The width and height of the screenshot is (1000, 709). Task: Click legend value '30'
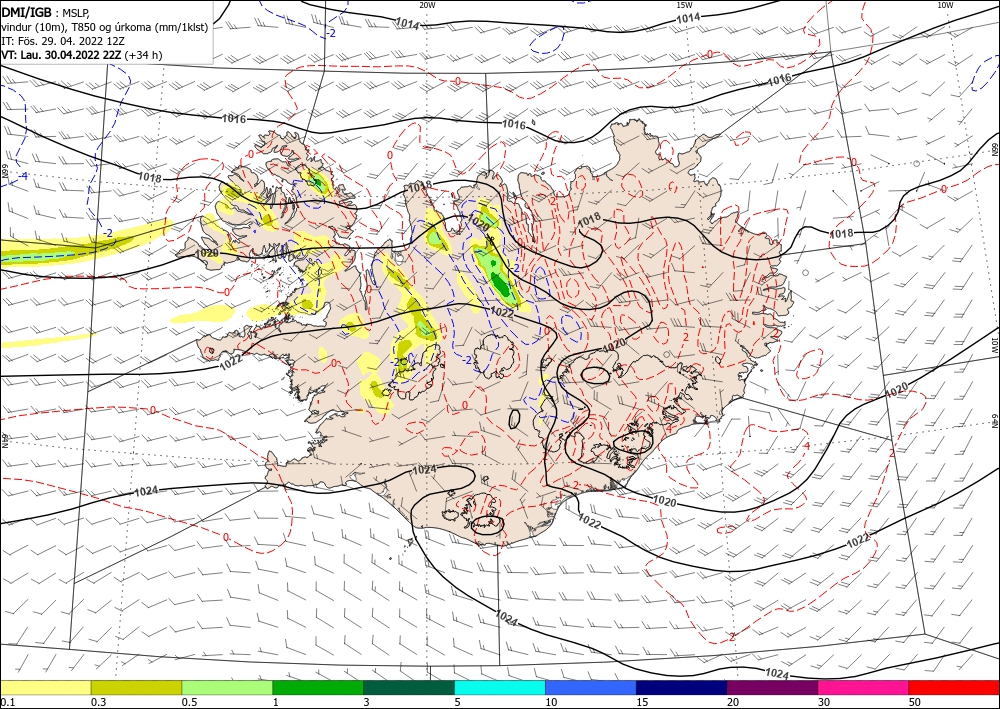pyautogui.click(x=824, y=702)
